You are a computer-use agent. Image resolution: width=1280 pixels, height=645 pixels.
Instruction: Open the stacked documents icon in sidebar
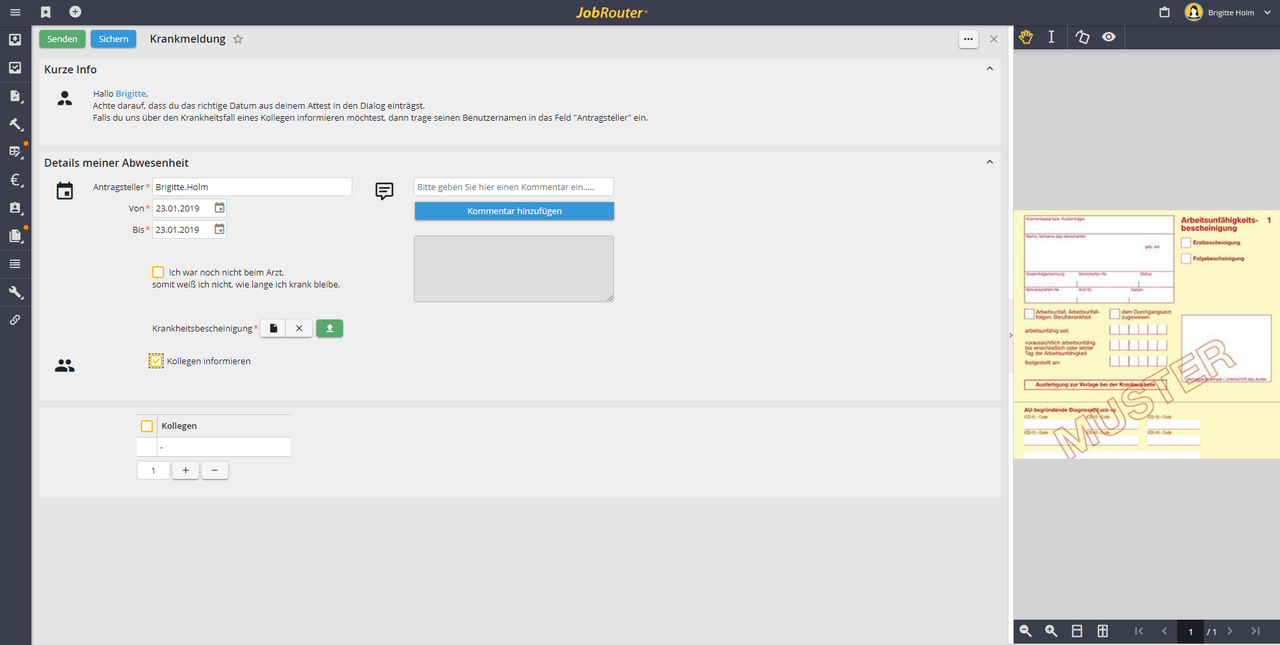tap(15, 236)
